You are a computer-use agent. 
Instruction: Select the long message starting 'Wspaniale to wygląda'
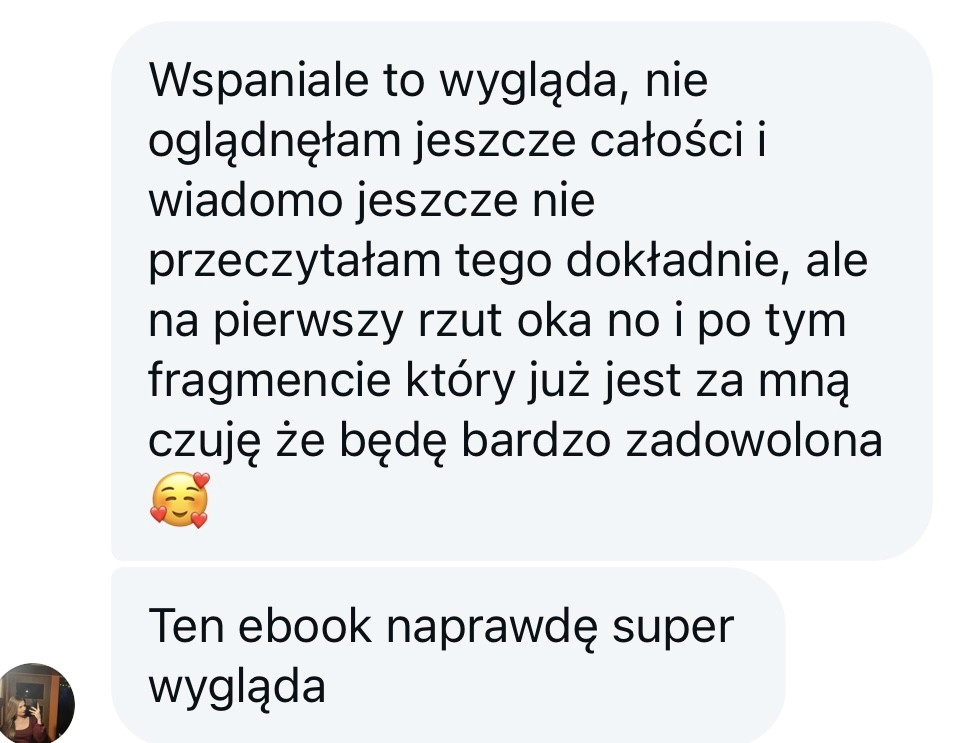[x=522, y=291]
